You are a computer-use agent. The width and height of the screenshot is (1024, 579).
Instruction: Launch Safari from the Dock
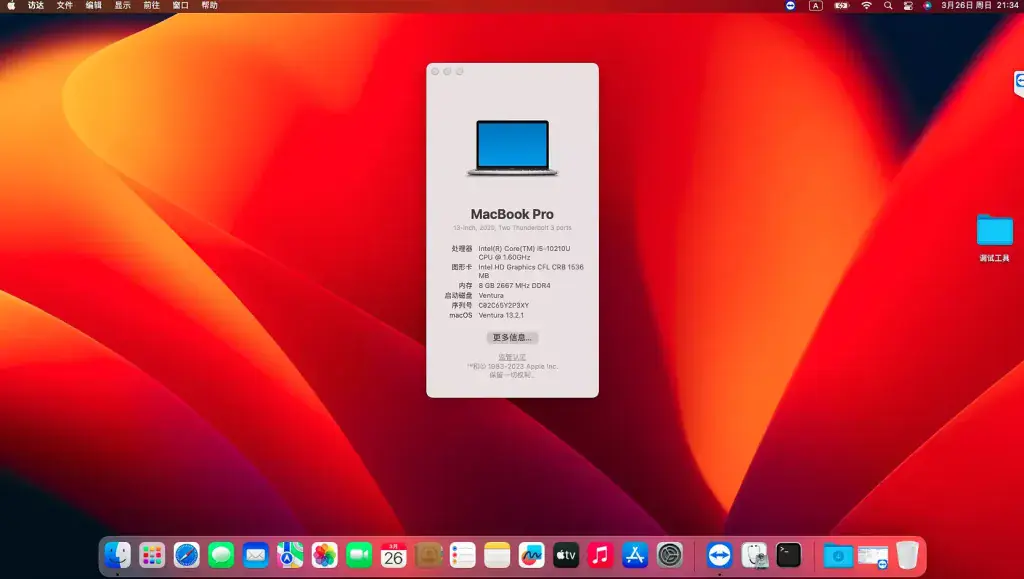pos(187,556)
